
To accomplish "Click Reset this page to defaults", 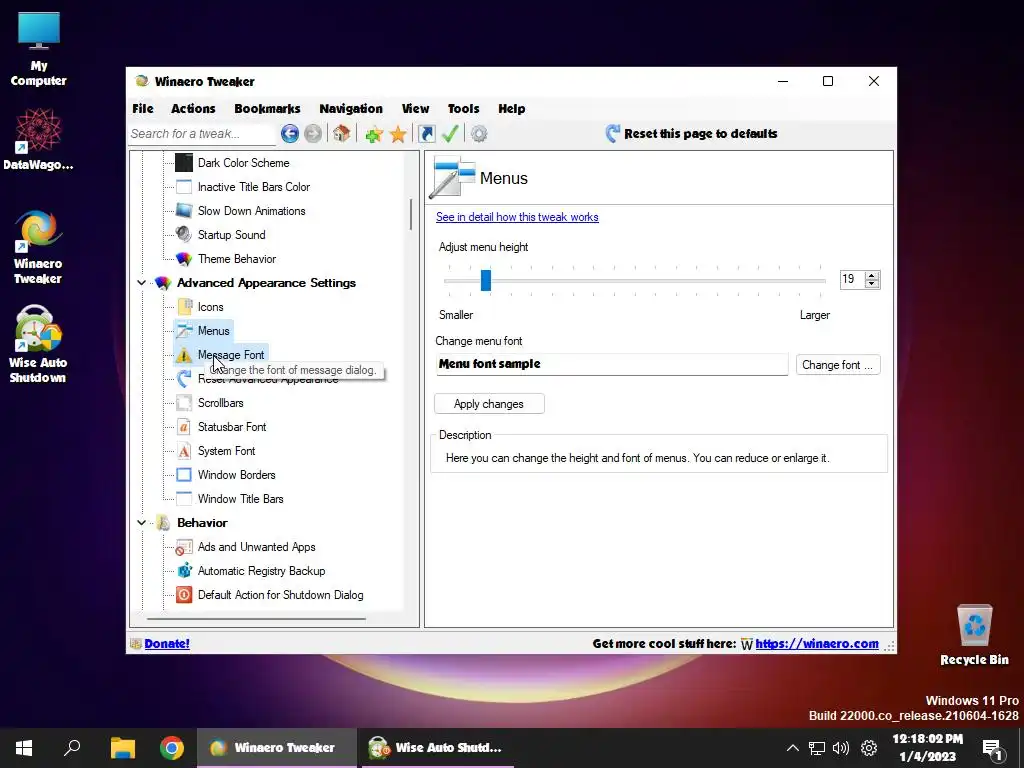I will [x=692, y=134].
